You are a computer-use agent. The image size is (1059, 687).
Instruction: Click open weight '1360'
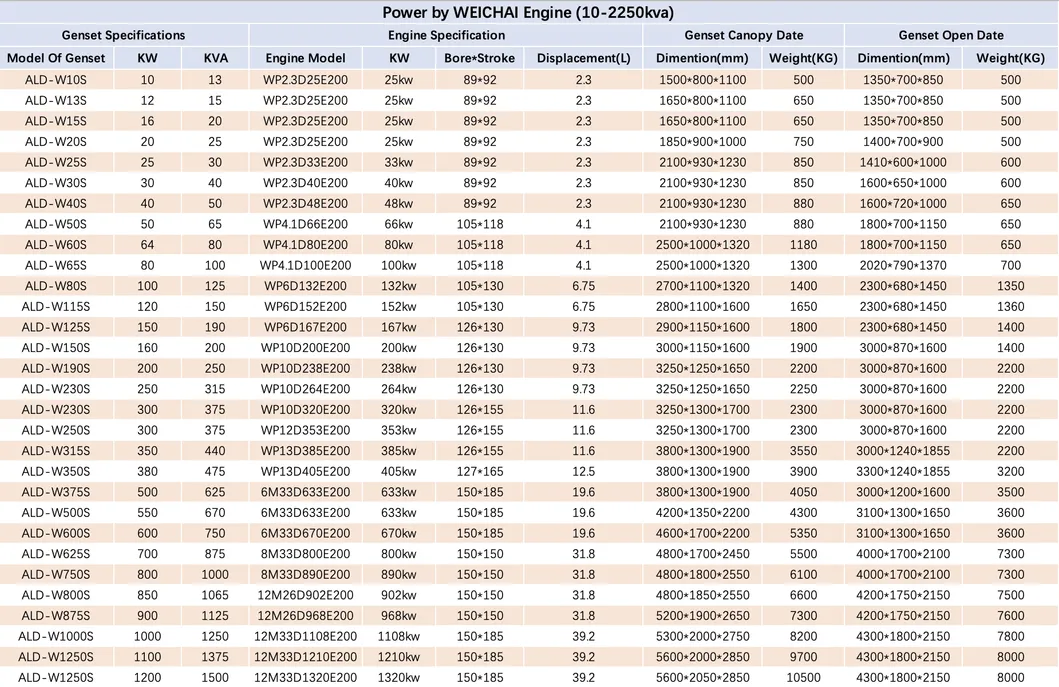point(1010,307)
